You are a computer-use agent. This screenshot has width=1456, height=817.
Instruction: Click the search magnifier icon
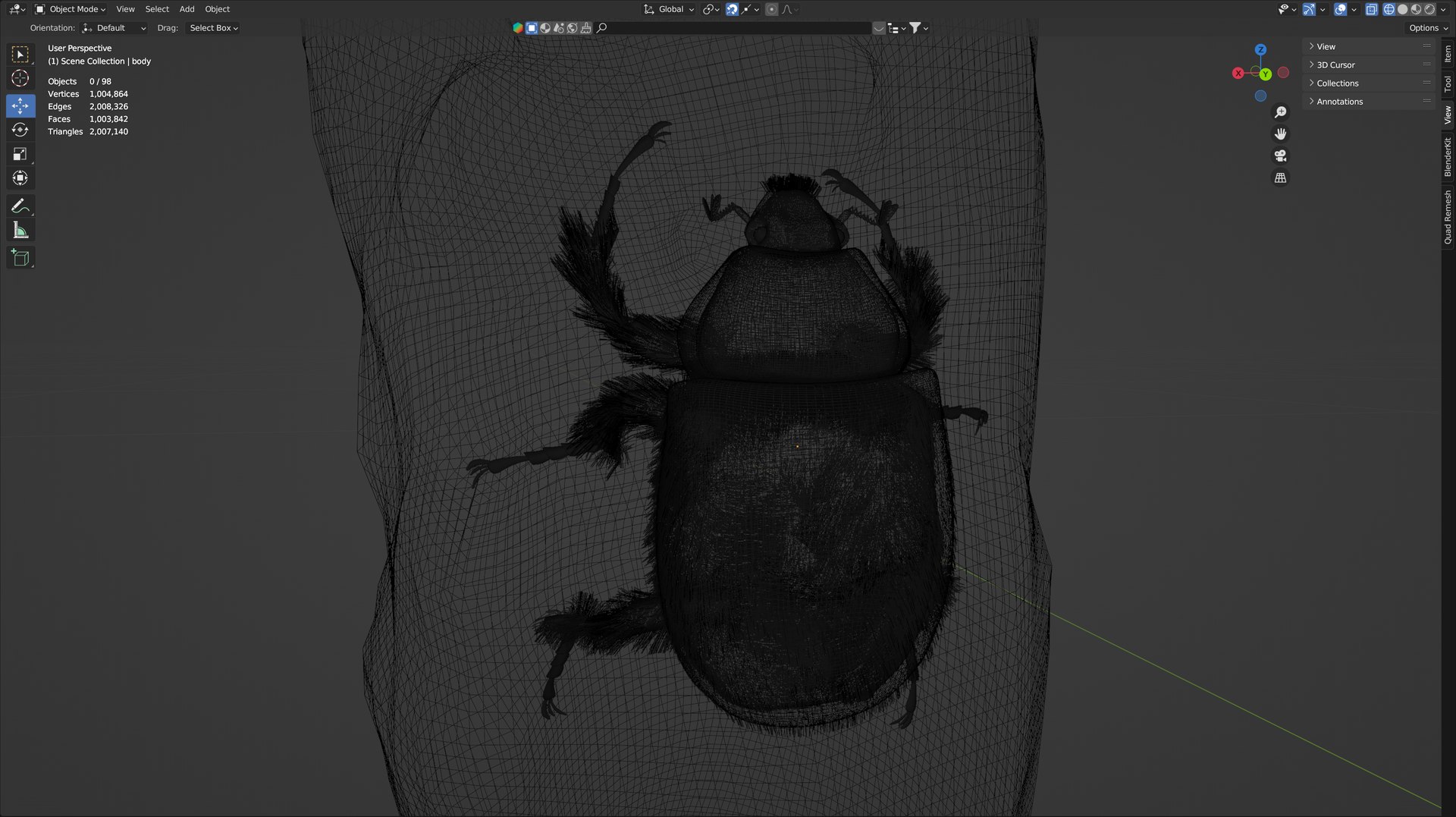click(x=602, y=28)
